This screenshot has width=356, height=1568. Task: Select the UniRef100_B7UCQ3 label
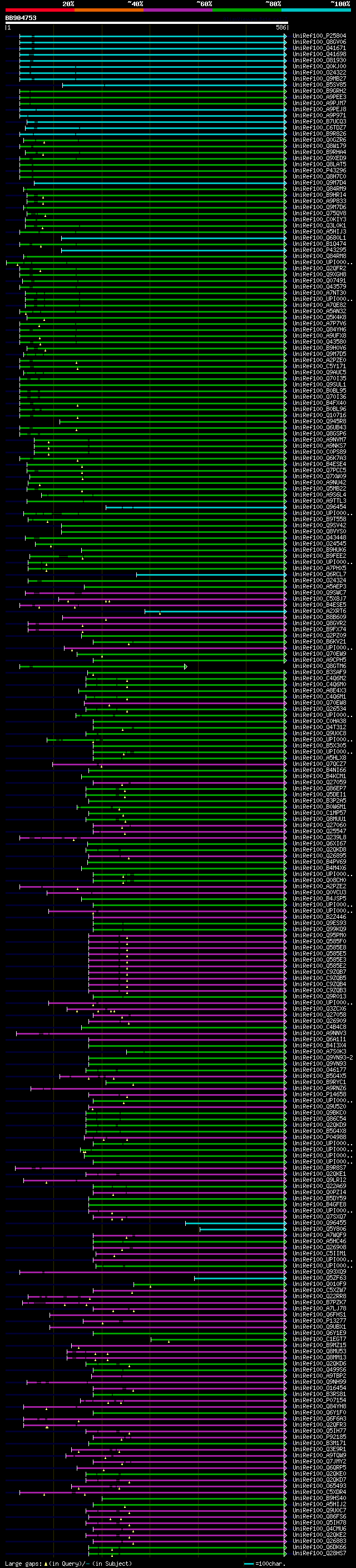pyautogui.click(x=319, y=121)
